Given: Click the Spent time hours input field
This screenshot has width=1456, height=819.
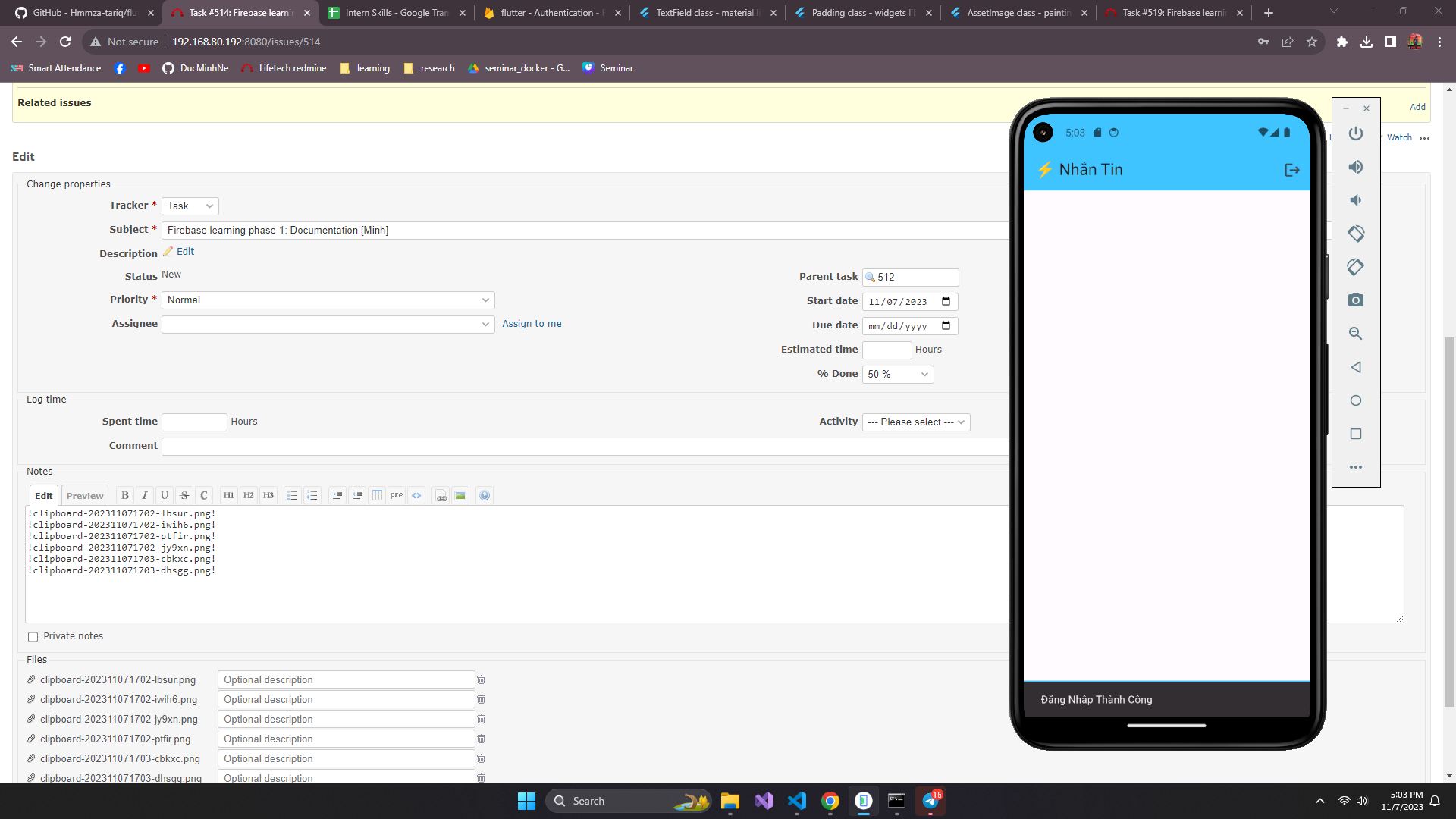Looking at the screenshot, I should (194, 422).
